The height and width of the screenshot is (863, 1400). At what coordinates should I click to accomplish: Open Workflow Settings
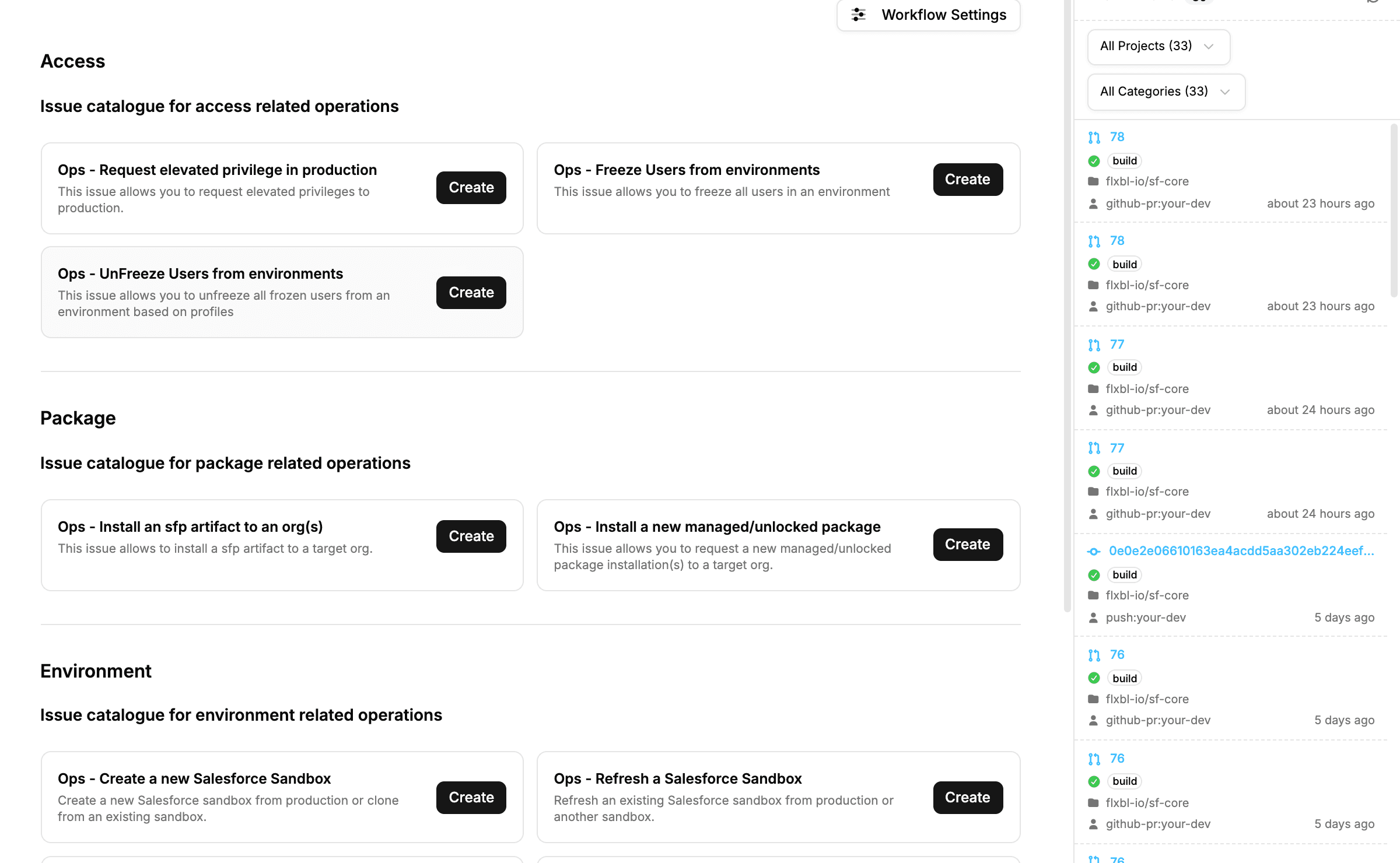point(928,15)
